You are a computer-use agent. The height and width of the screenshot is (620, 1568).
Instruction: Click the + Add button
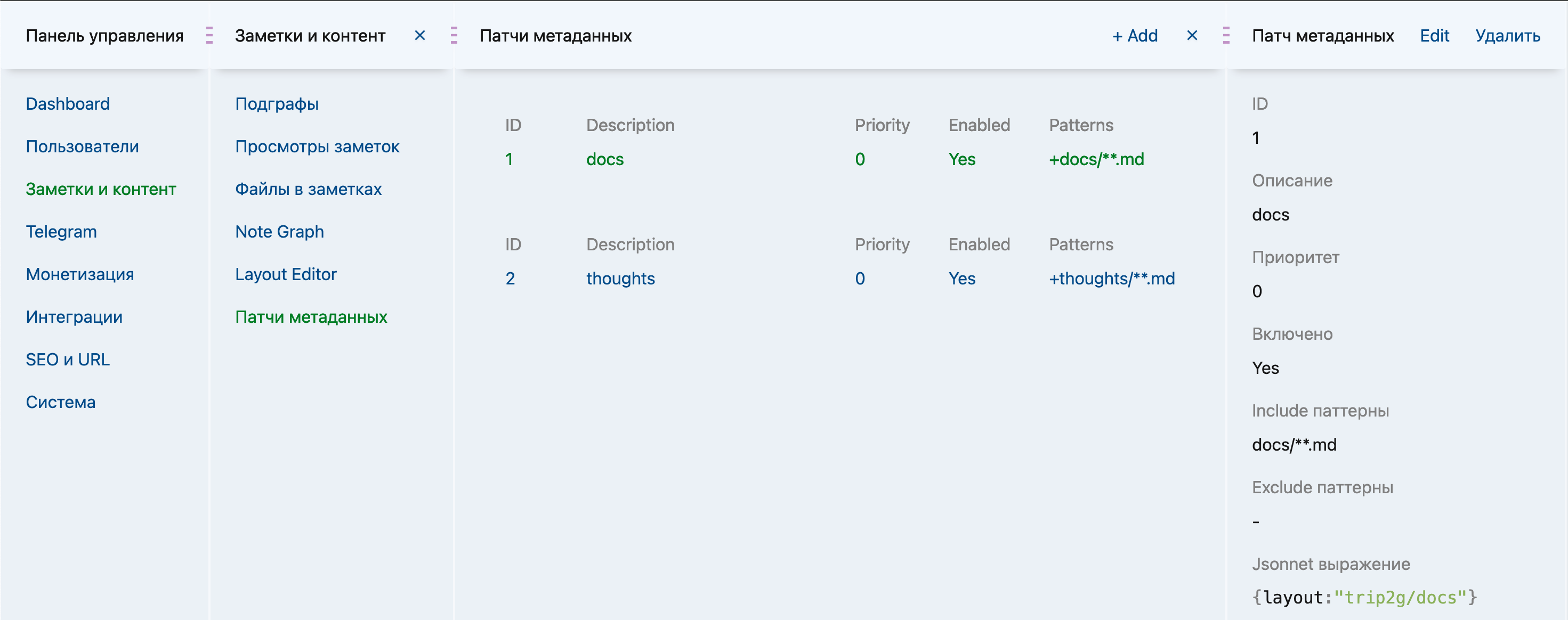[x=1135, y=36]
